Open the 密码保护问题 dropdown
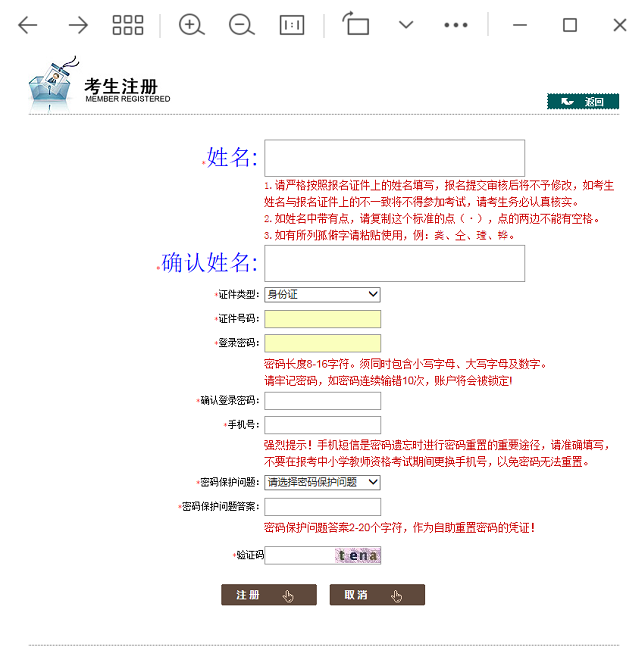Image resolution: width=643 pixels, height=649 pixels. click(322, 482)
